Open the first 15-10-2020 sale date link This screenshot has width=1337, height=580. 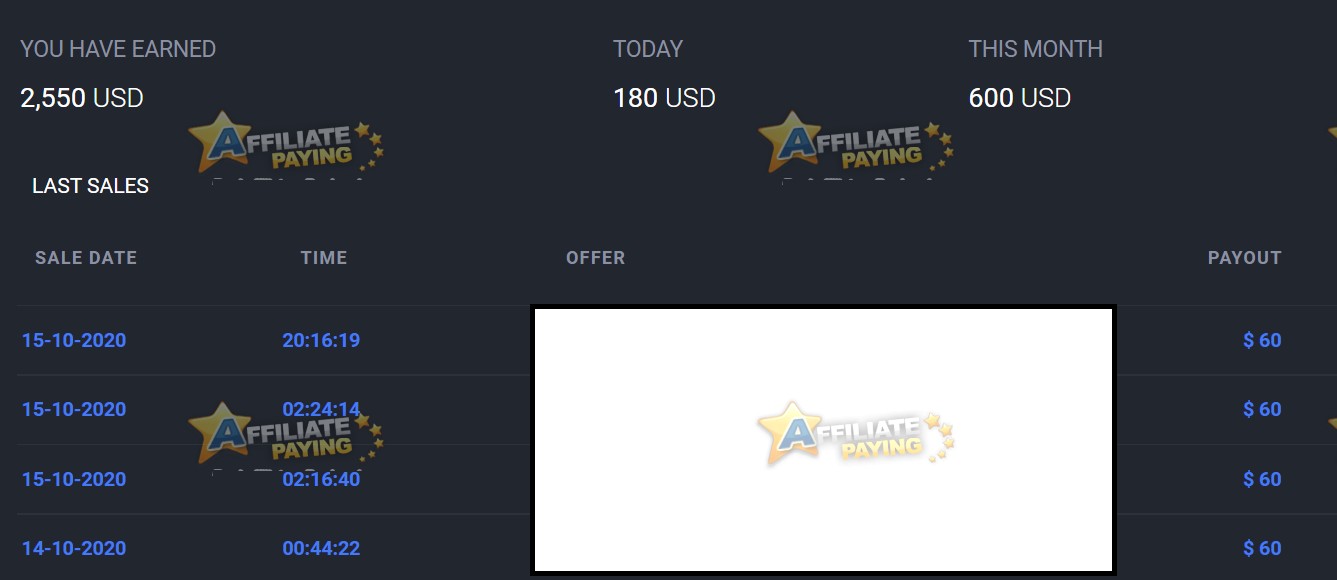tap(73, 340)
